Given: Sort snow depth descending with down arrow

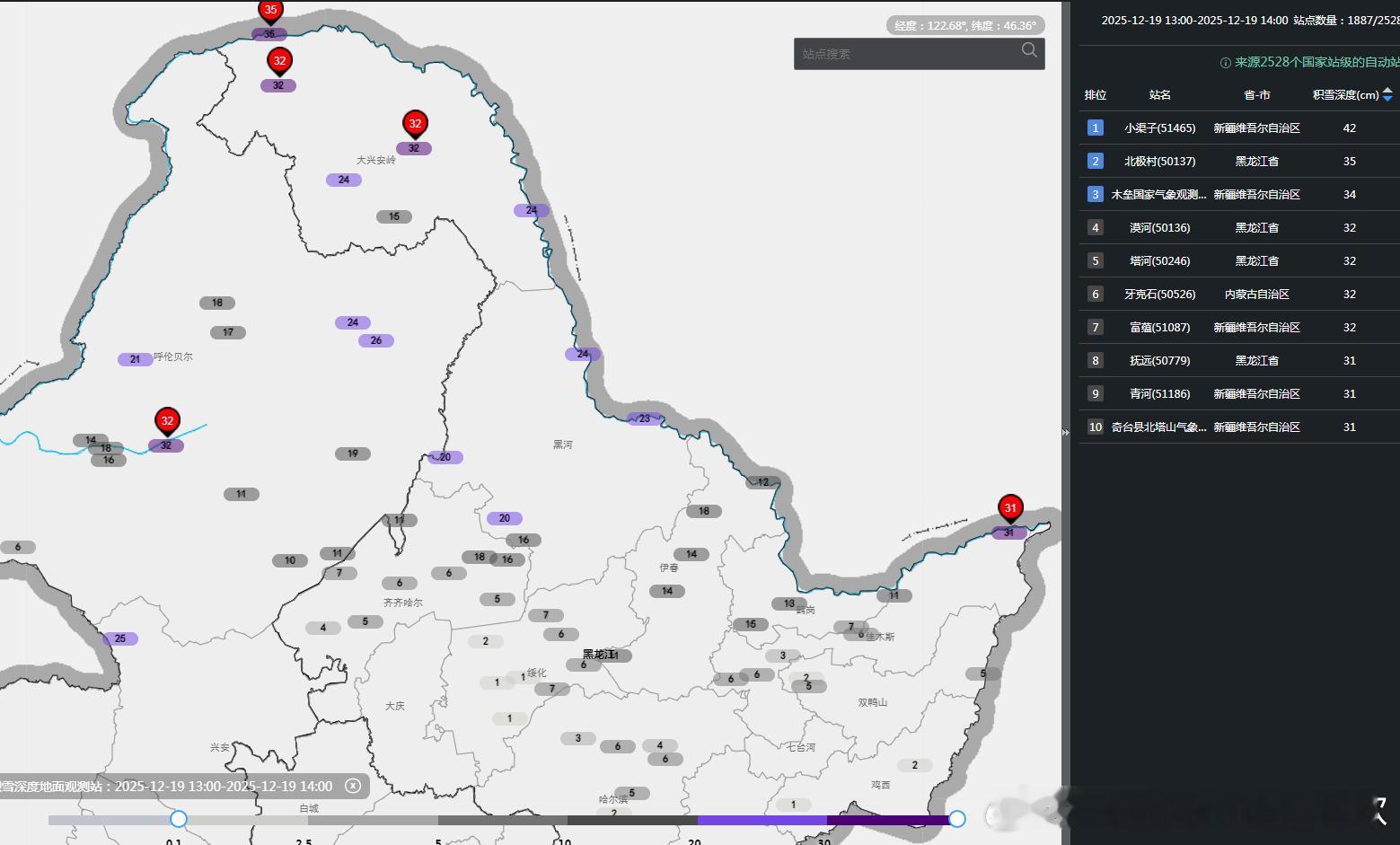Looking at the screenshot, I should click(x=1387, y=99).
